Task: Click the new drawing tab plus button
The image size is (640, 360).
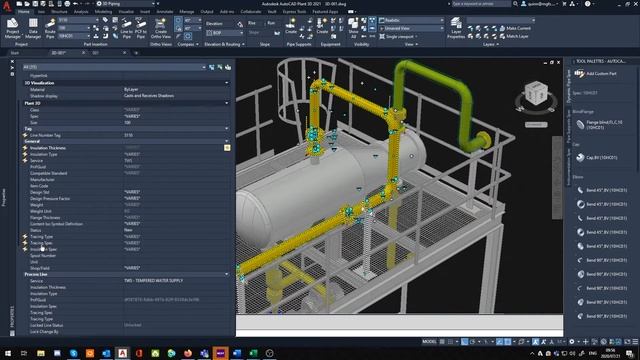Action: click(x=136, y=53)
